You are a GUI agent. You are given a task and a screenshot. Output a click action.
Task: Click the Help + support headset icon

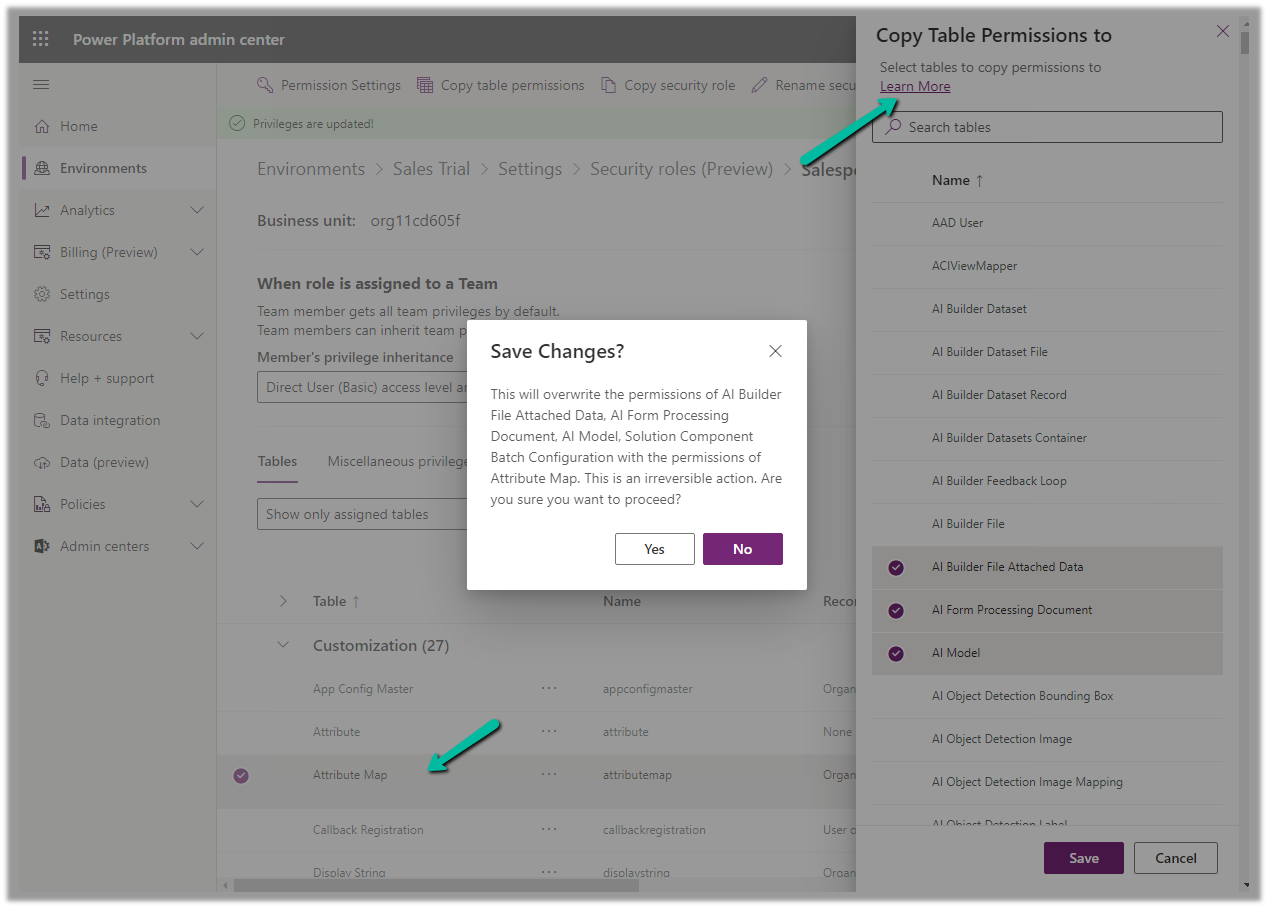[42, 378]
